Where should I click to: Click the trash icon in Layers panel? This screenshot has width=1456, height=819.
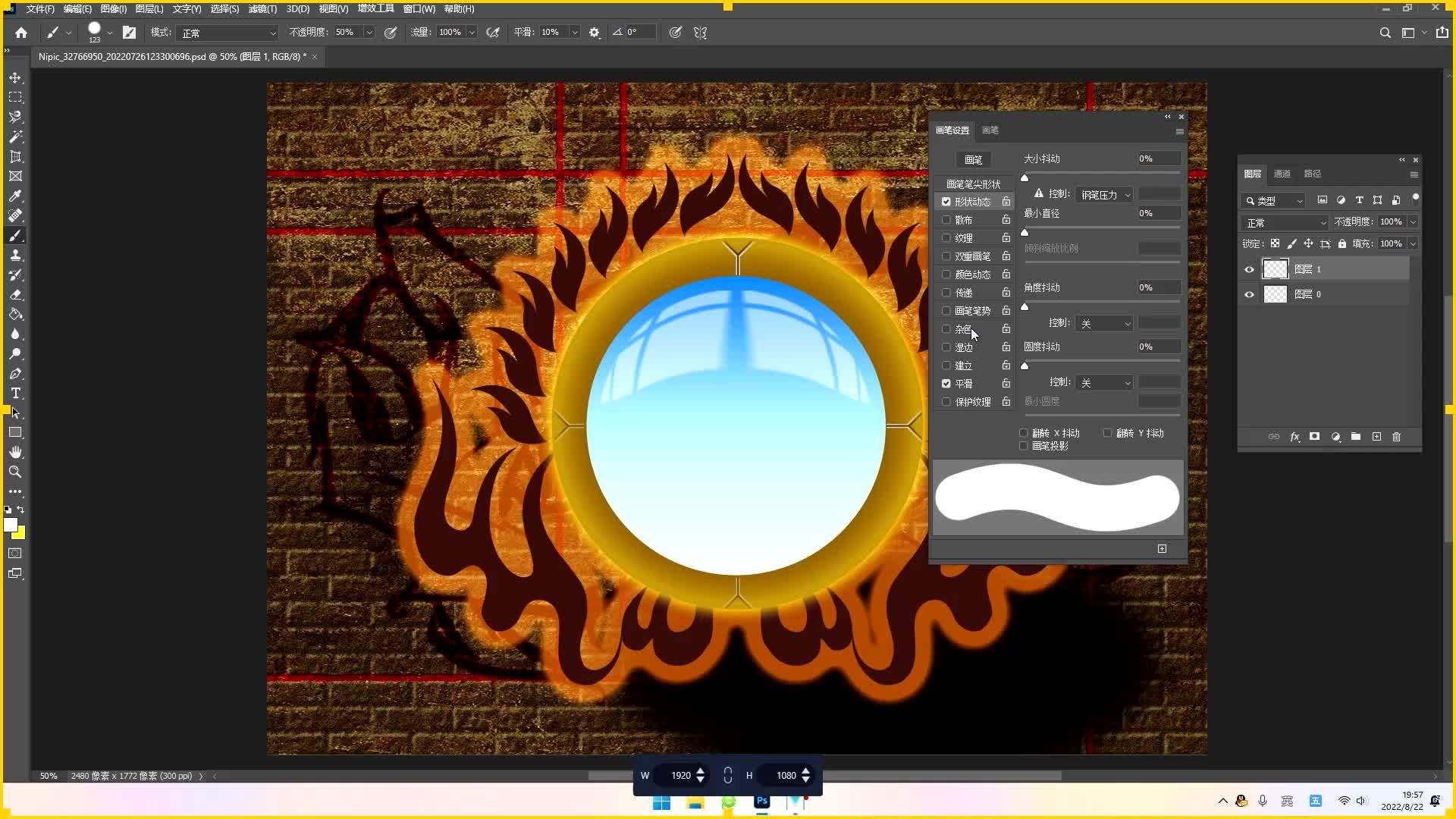[x=1396, y=437]
